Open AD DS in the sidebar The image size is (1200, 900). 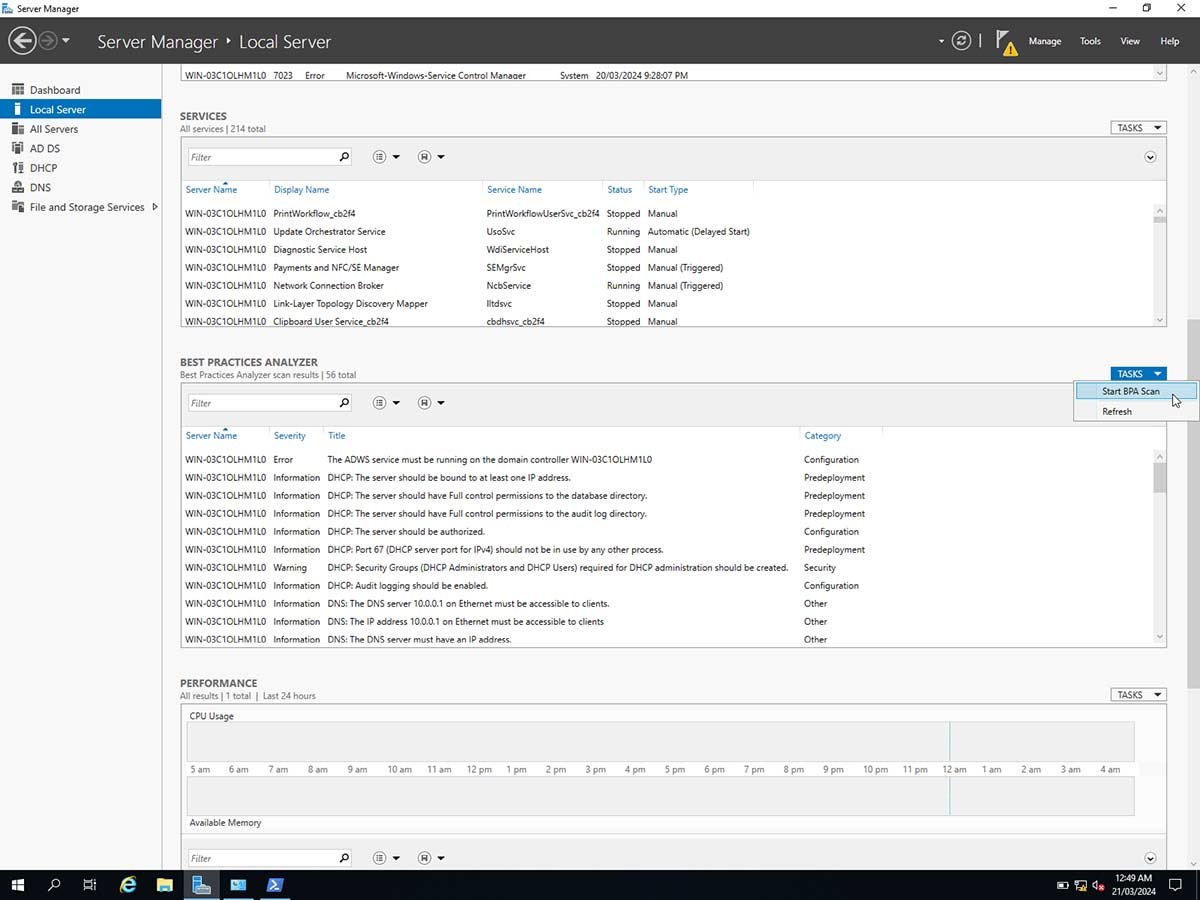[45, 148]
